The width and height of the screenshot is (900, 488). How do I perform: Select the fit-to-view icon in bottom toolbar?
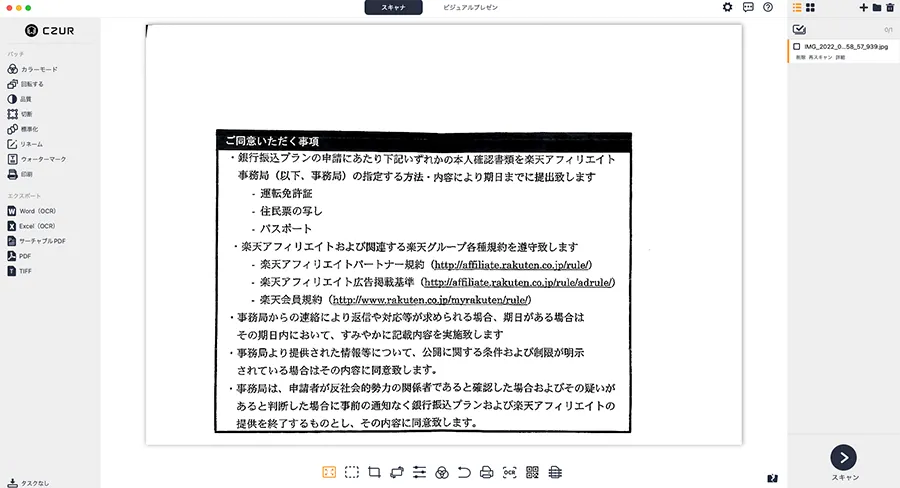click(329, 472)
